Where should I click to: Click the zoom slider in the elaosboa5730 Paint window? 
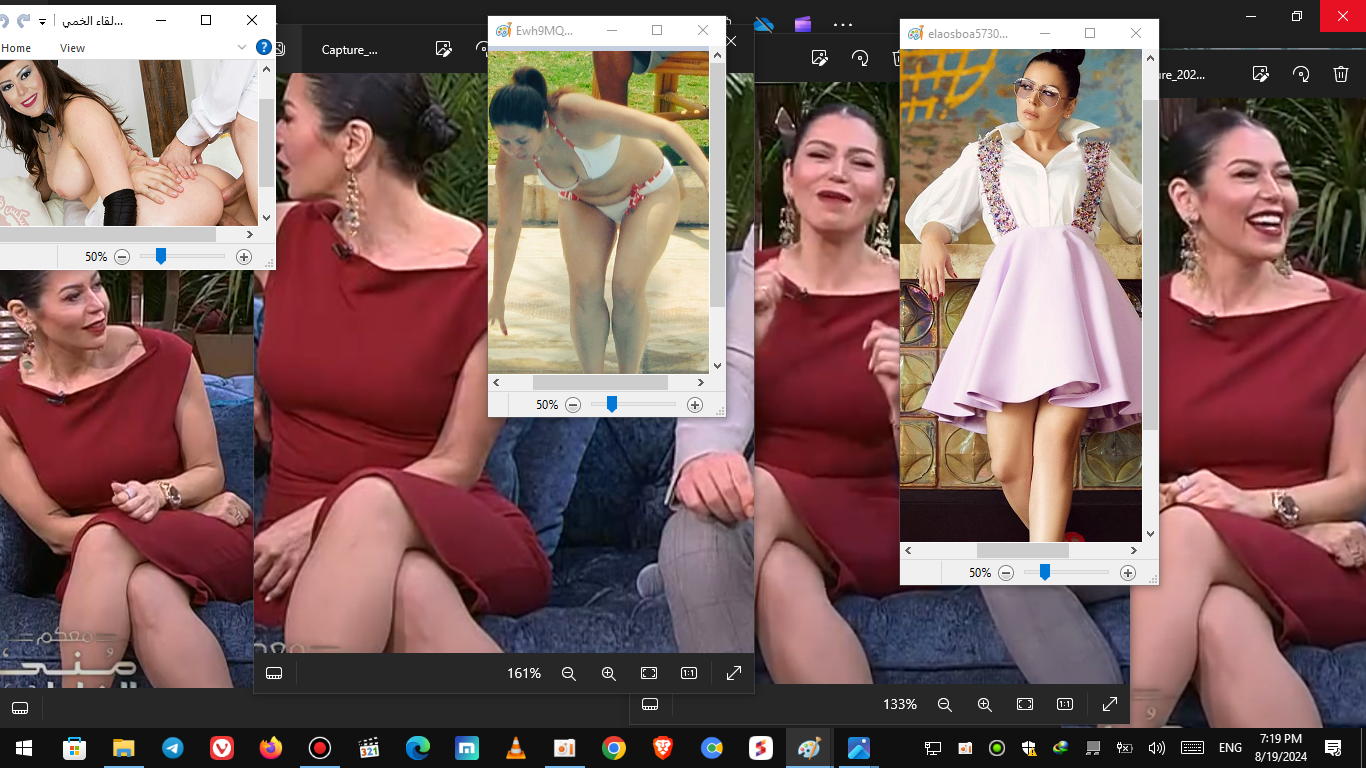click(1044, 573)
